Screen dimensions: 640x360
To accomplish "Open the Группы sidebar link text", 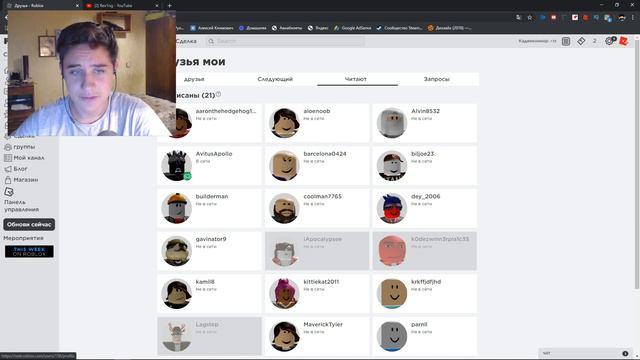I will point(24,147).
